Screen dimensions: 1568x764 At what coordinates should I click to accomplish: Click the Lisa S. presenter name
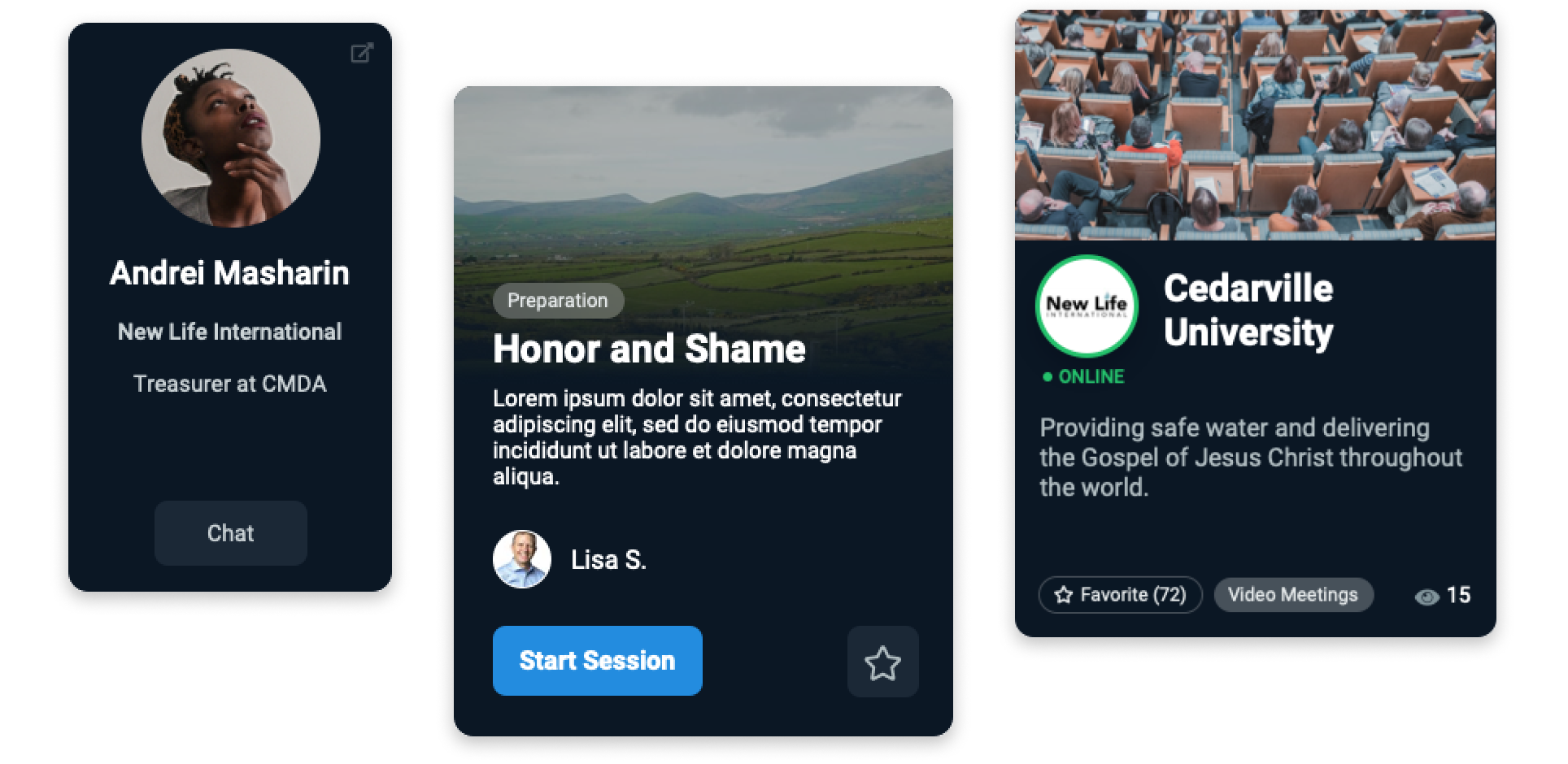609,560
